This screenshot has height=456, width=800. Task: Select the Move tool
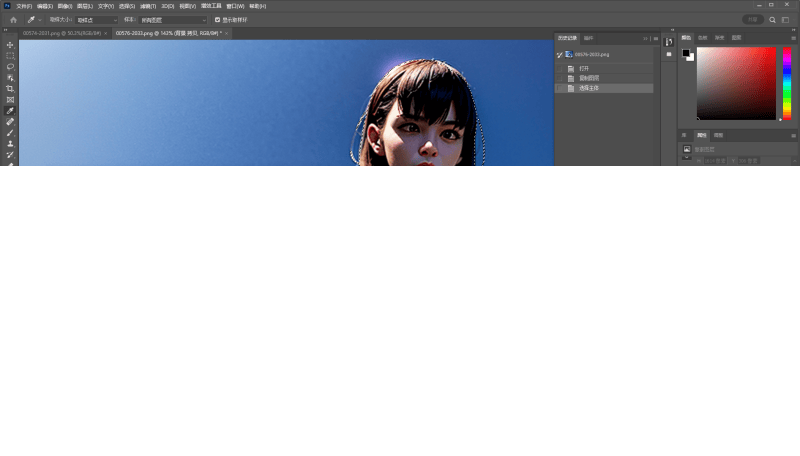pyautogui.click(x=10, y=45)
